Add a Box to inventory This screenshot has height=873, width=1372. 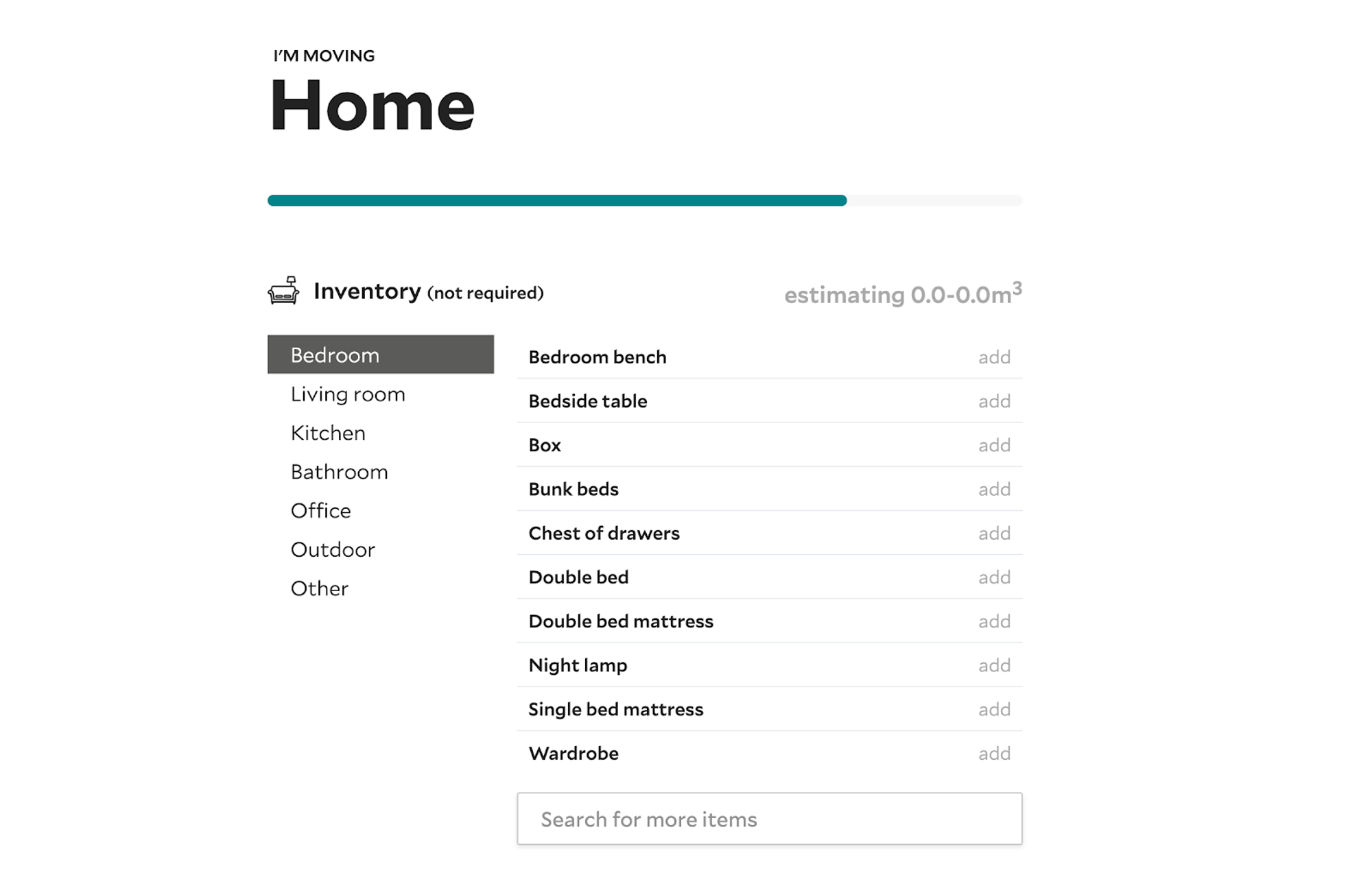point(994,445)
